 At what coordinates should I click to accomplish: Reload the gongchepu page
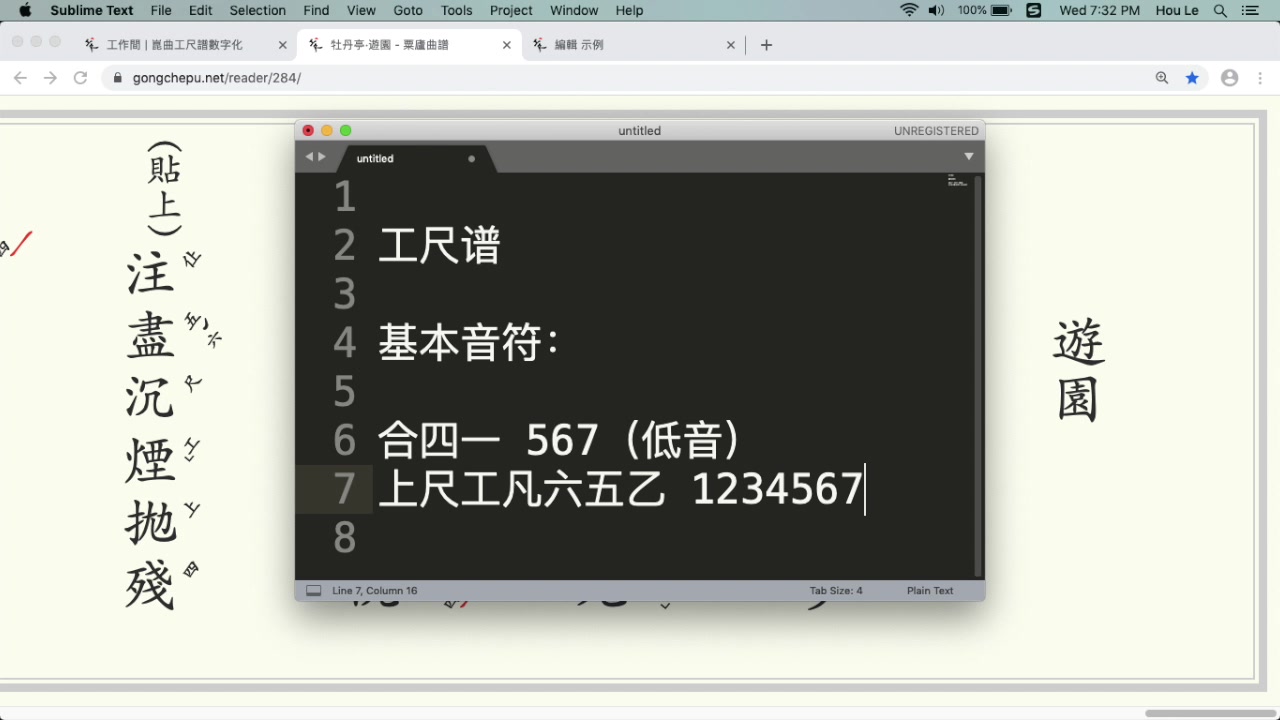[x=81, y=78]
